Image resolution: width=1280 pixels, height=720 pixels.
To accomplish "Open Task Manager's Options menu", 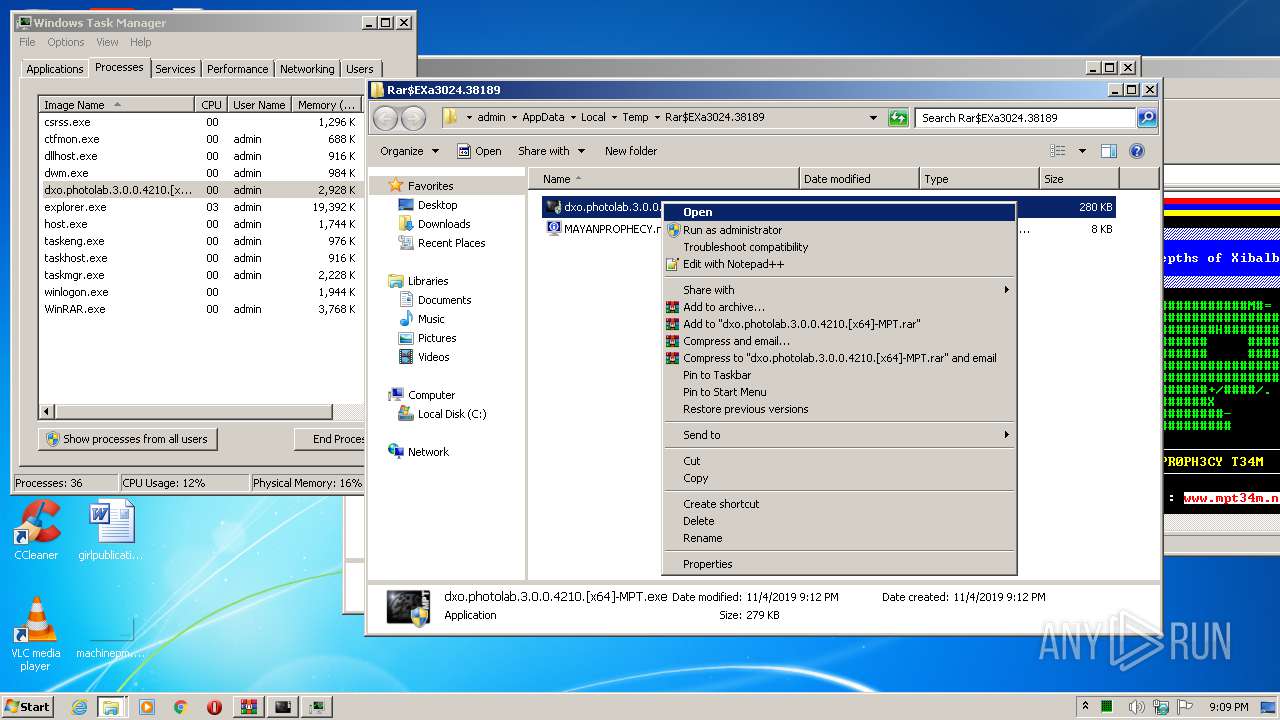I will click(x=66, y=42).
